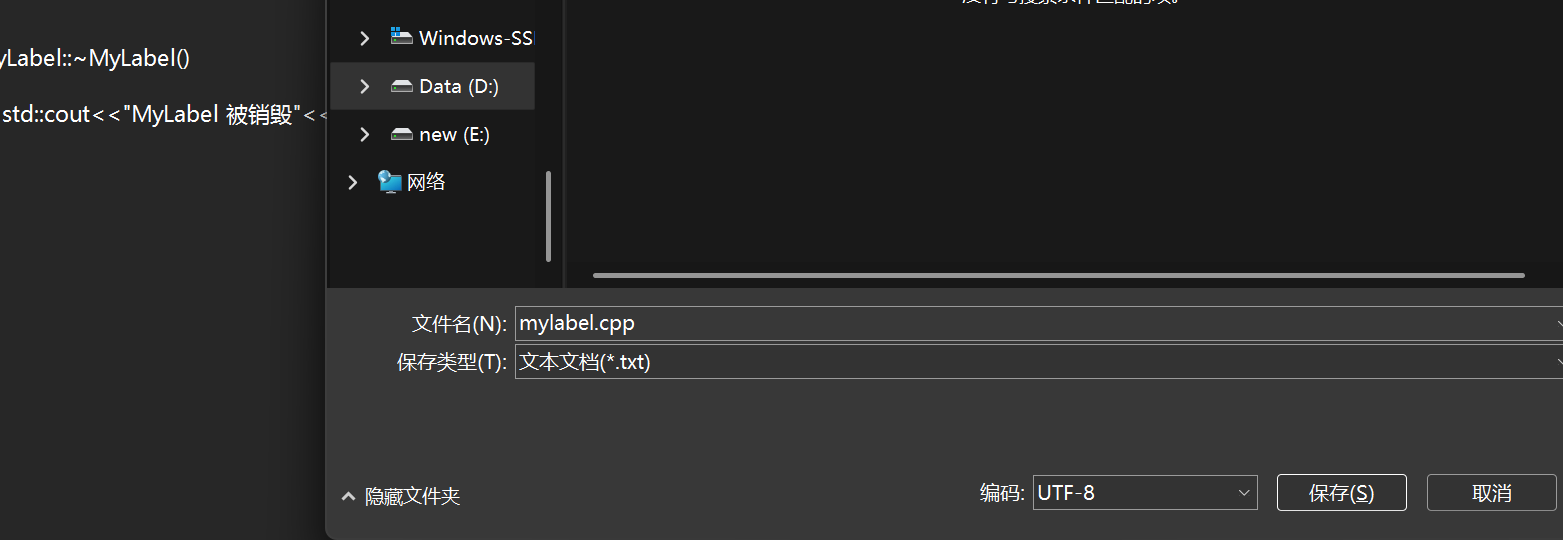Open the 保存类型 file type dropdown
Screen dimensions: 1563x540
(1039, 362)
